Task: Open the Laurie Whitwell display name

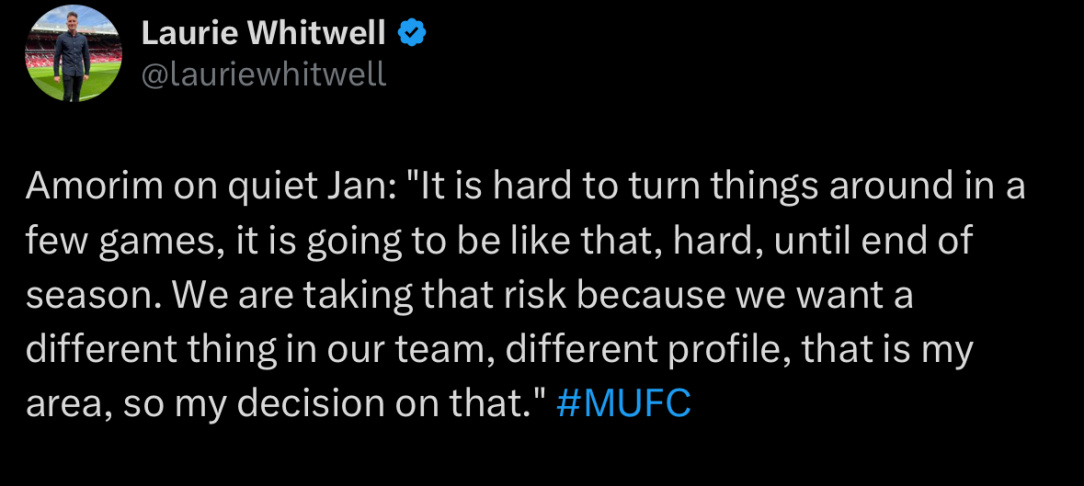Action: pos(263,32)
